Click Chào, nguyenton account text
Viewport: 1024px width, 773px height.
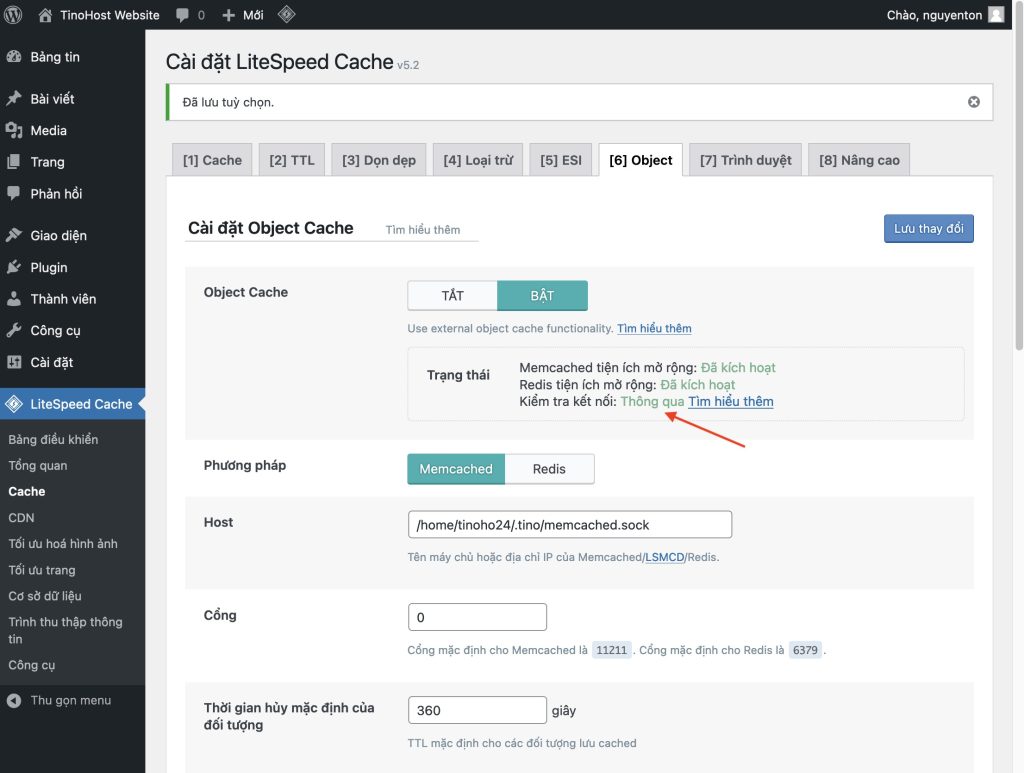(934, 15)
